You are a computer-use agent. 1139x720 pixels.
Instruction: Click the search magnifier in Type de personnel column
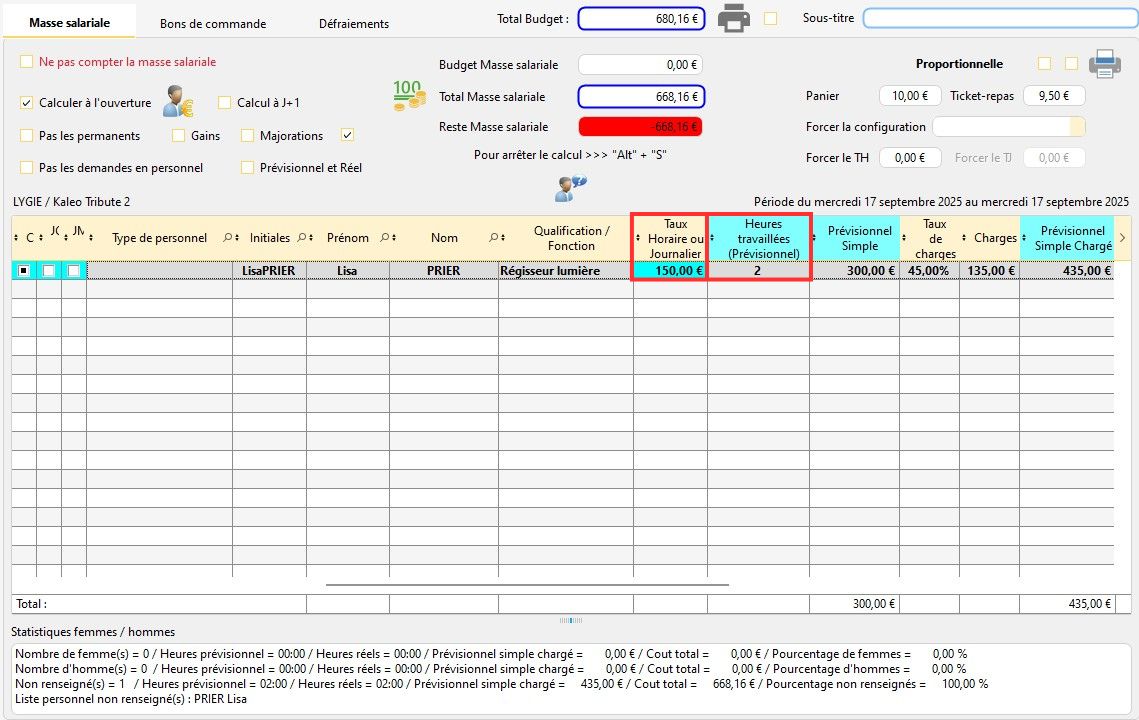[228, 238]
